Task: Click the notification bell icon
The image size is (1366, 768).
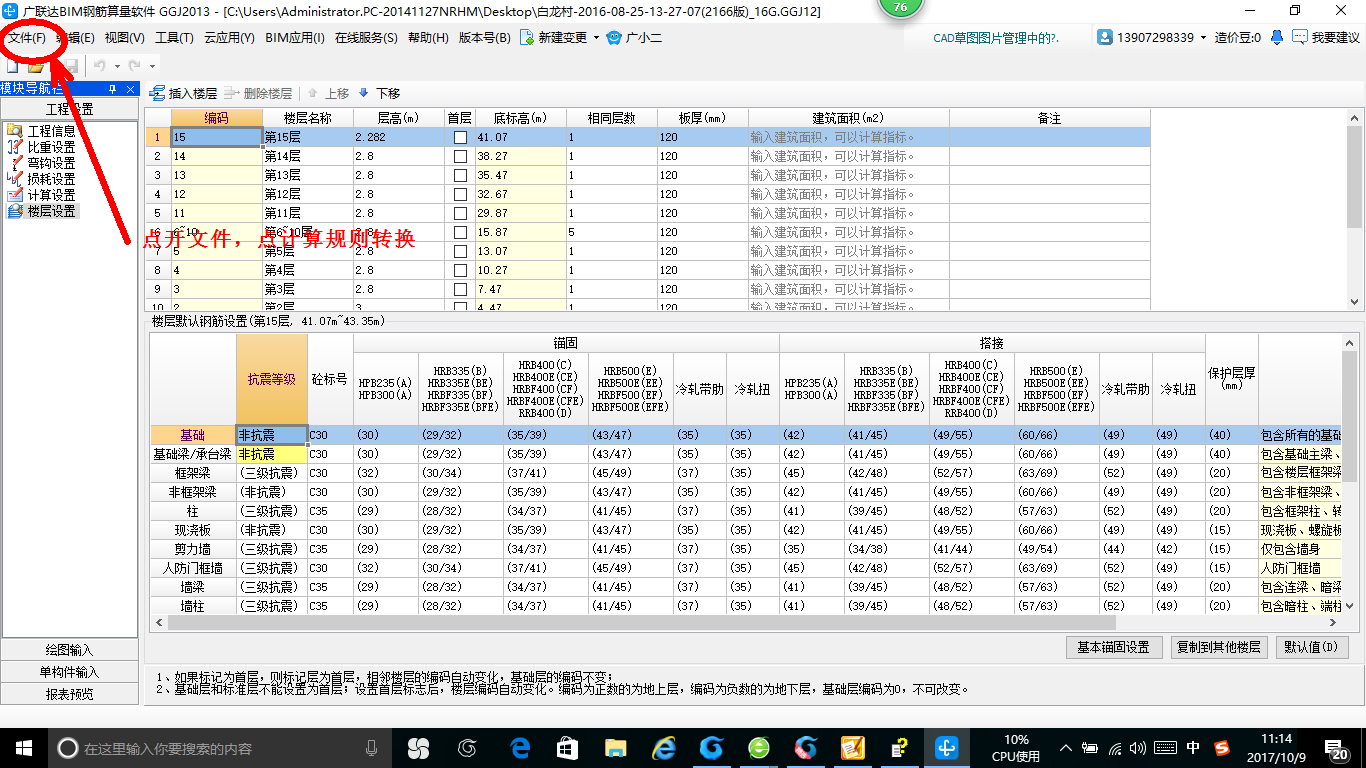Action: click(1277, 38)
